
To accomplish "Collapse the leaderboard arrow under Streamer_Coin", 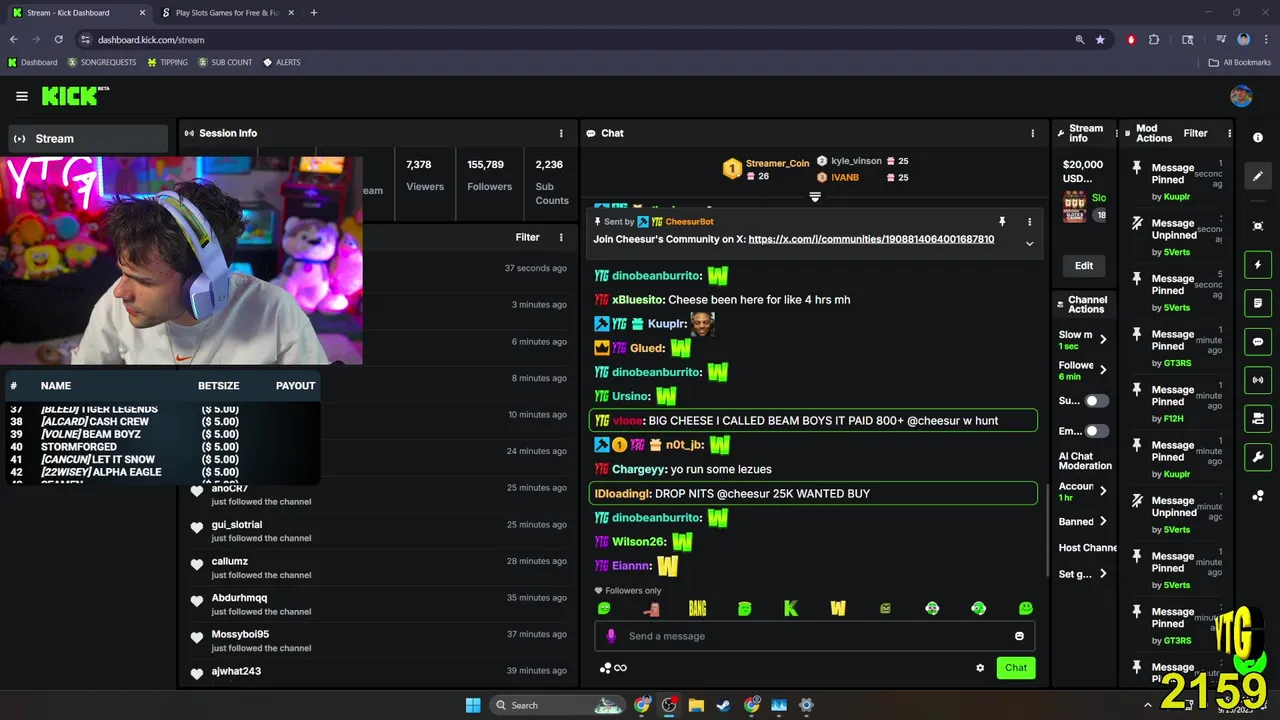I will (815, 197).
